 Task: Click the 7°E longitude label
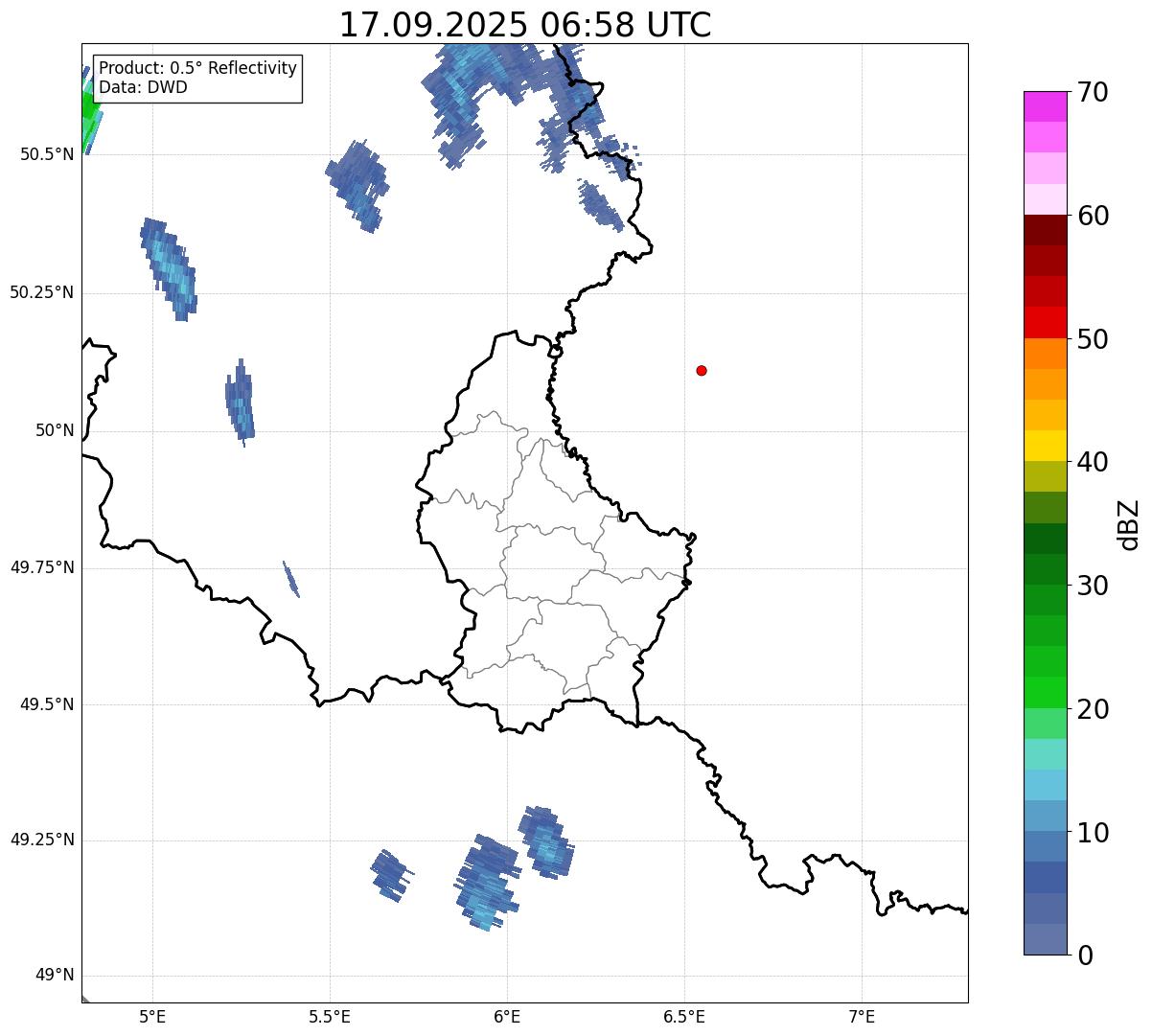pyautogui.click(x=862, y=1016)
